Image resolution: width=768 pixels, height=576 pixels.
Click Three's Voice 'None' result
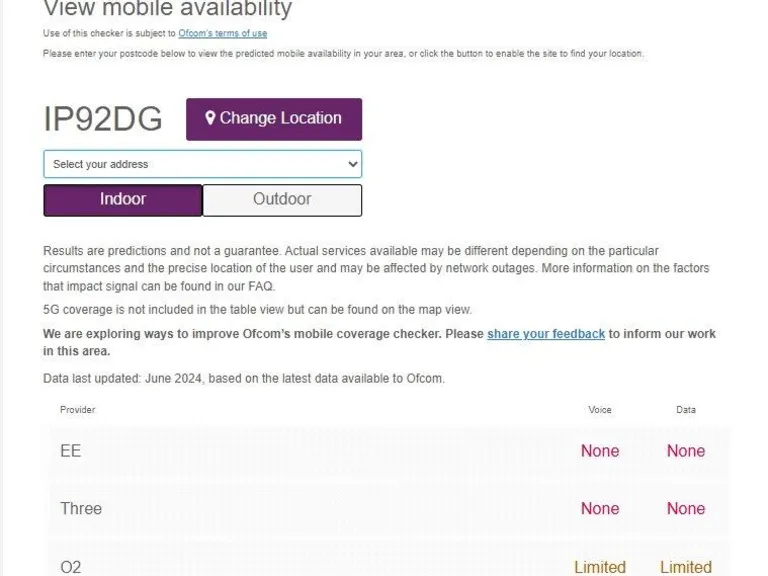click(600, 509)
